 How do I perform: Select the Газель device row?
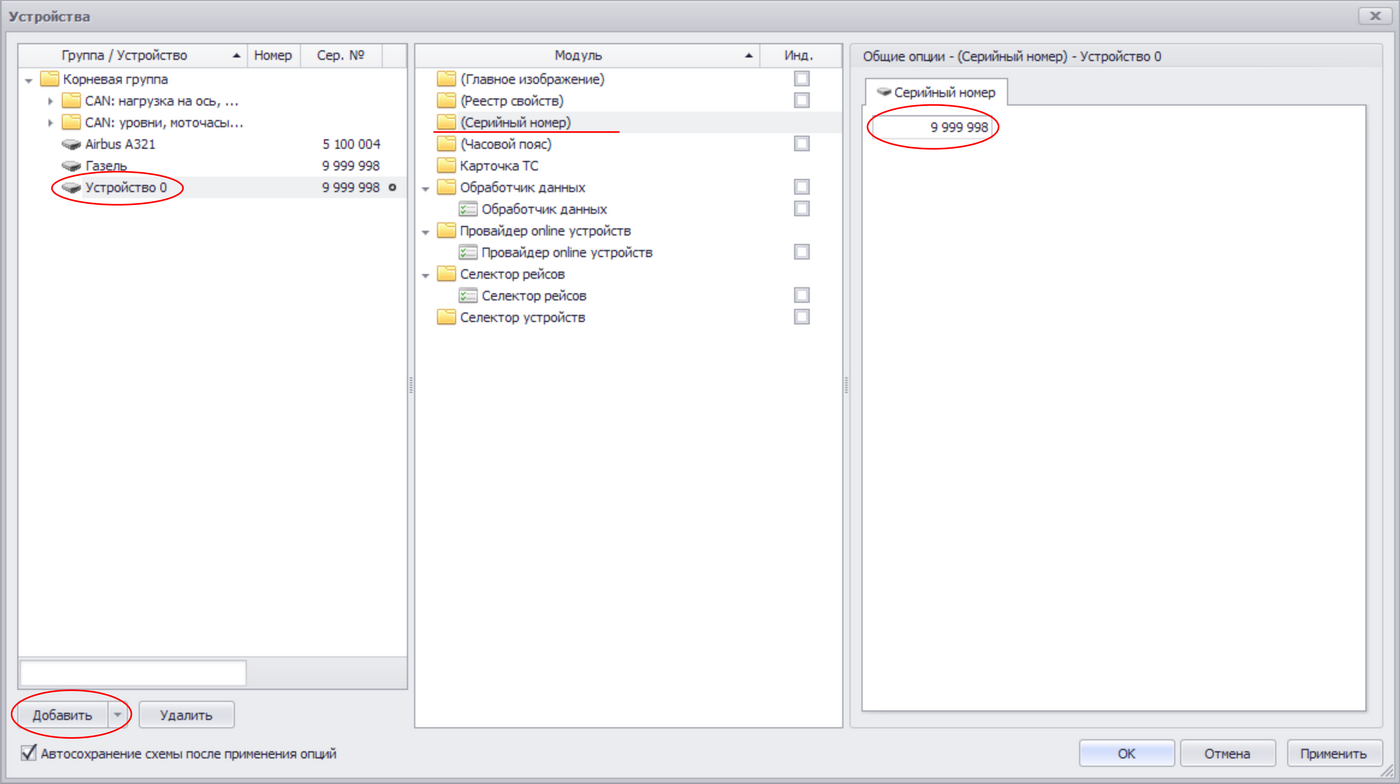213,166
